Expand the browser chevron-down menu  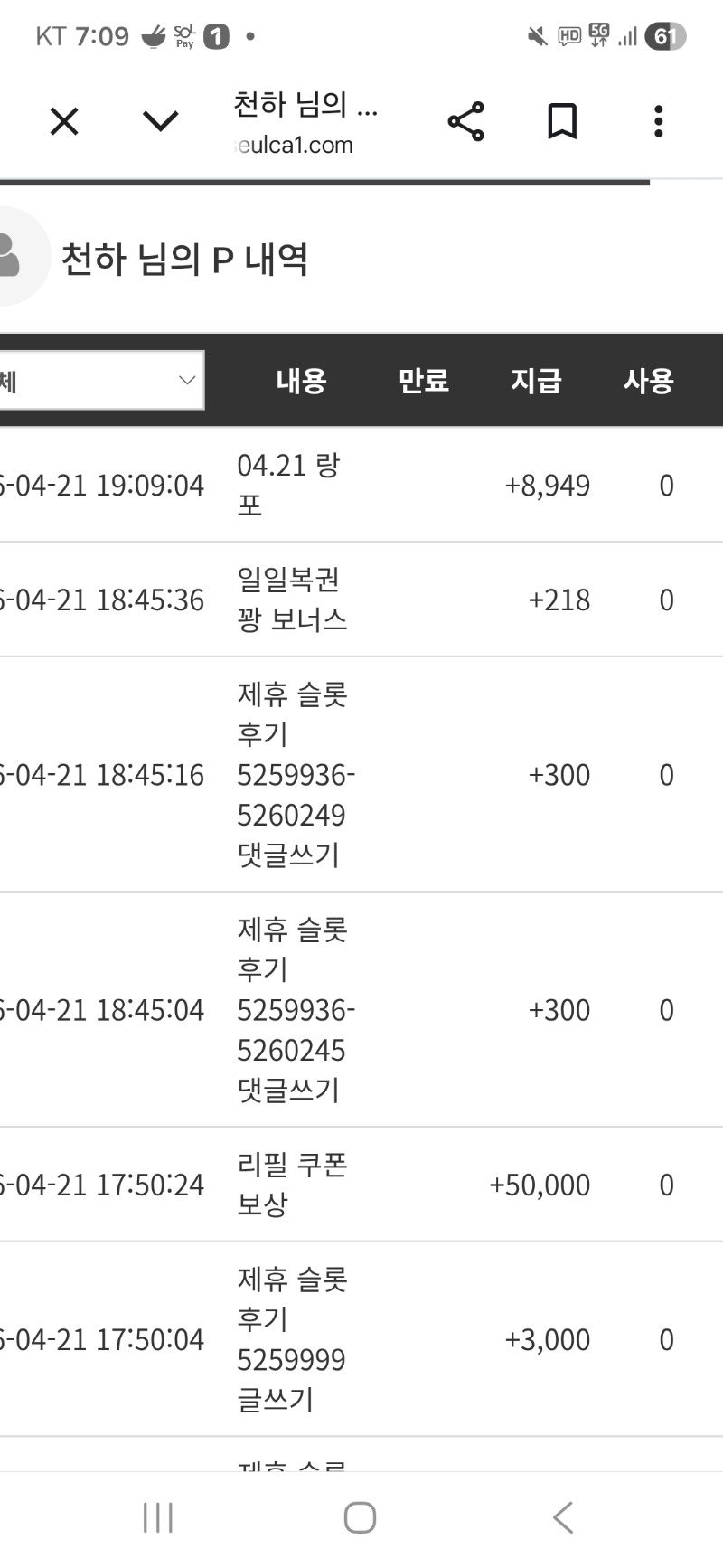coord(161,121)
